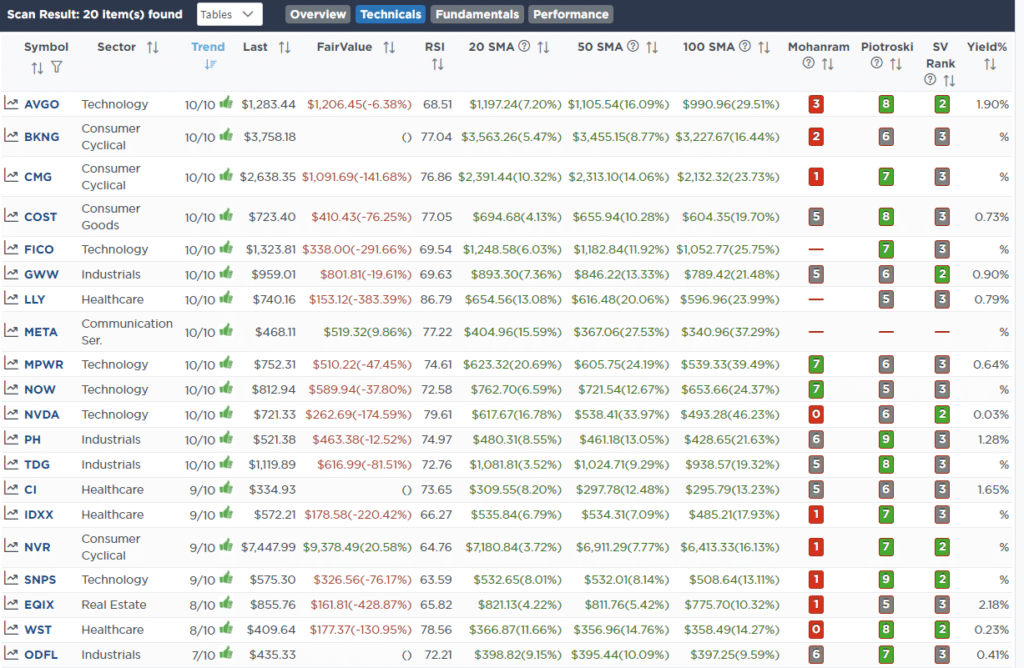Click NVR last price $7,447.99

point(268,547)
